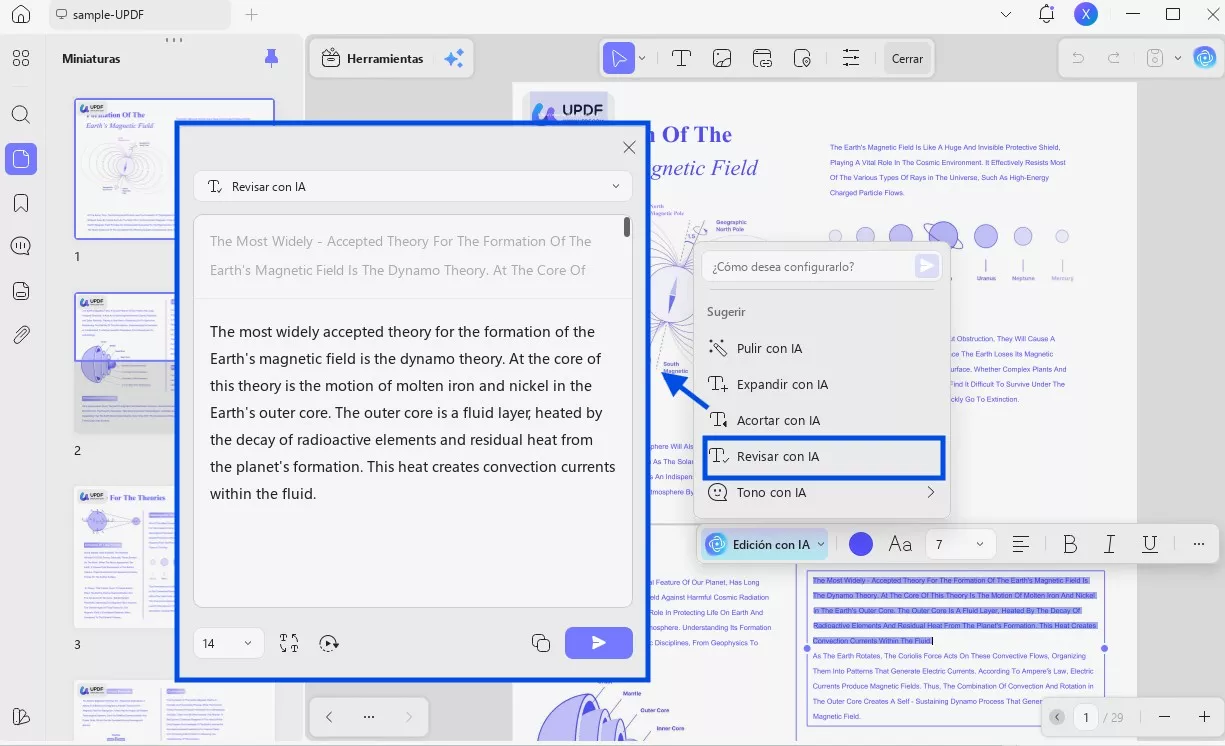Open the font size 14 dropdown
This screenshot has height=746, width=1225.
click(228, 643)
